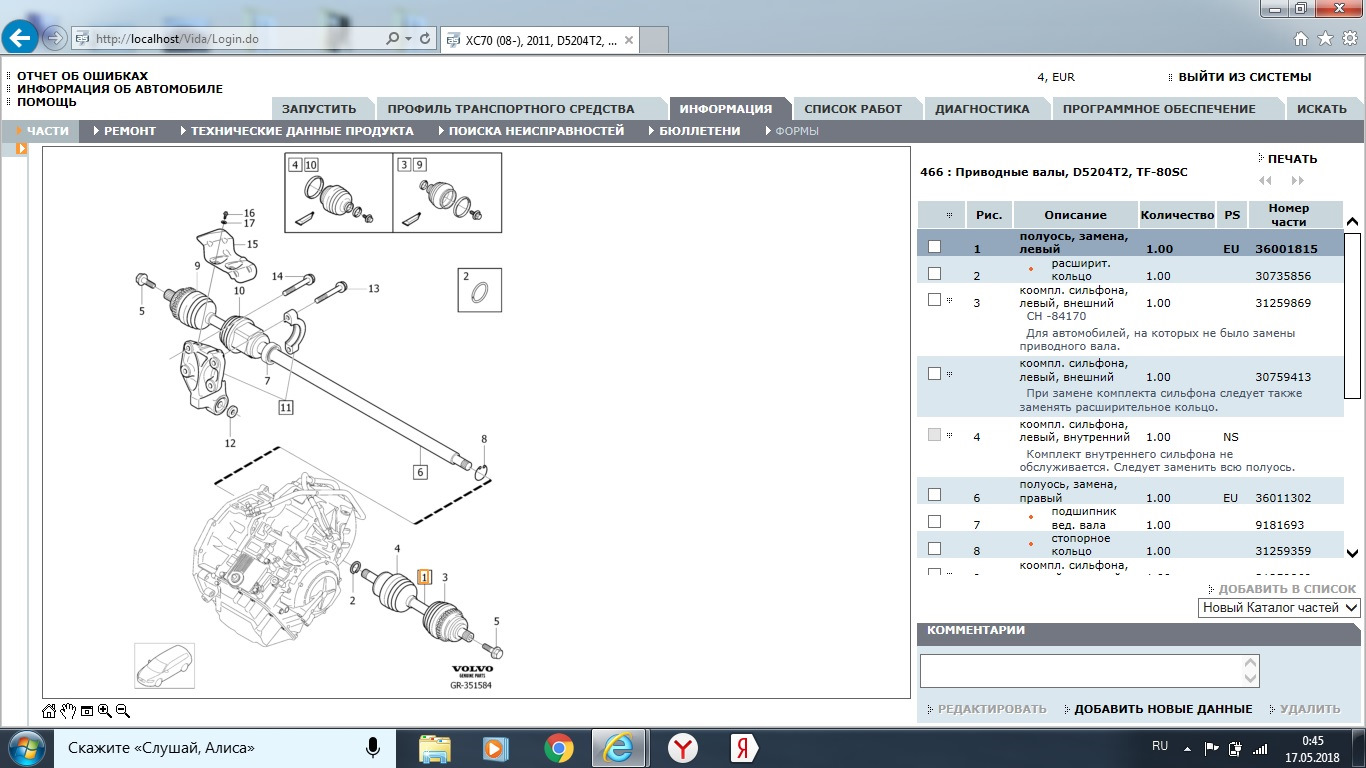The height and width of the screenshot is (768, 1366).
Task: Select the hand pan tool
Action: pos(68,711)
